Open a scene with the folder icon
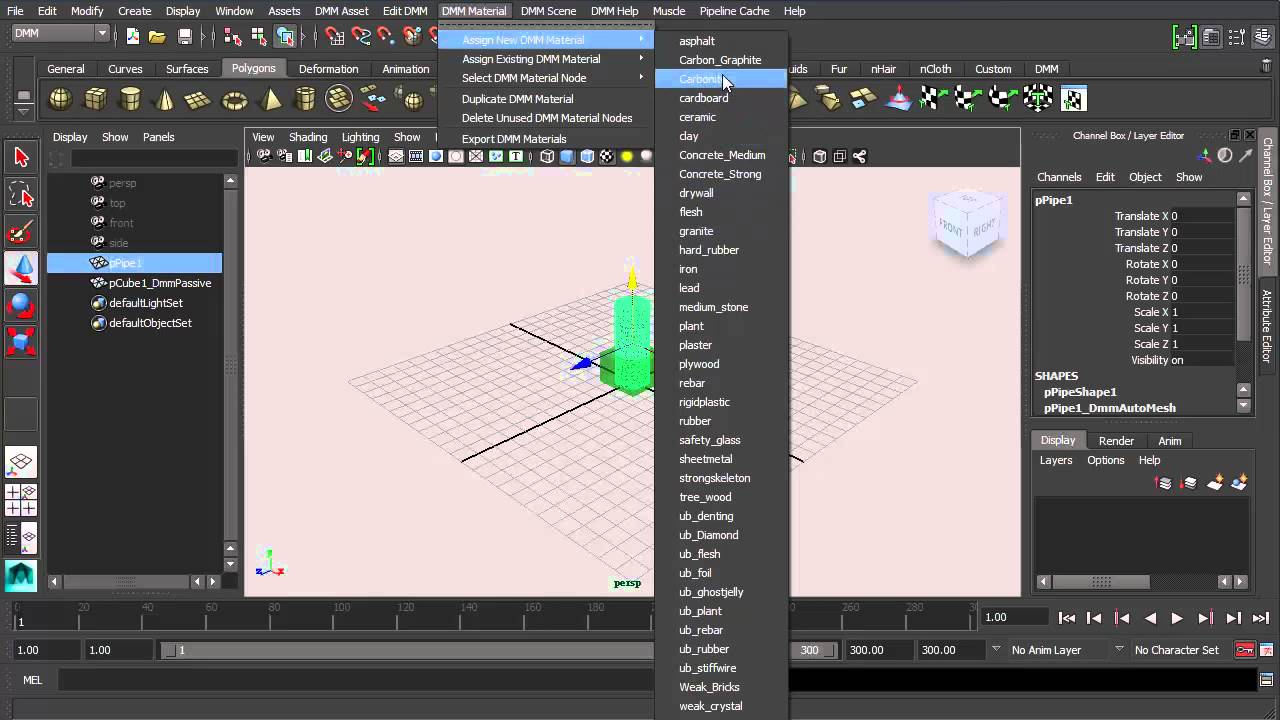The width and height of the screenshot is (1280, 720). tap(158, 36)
